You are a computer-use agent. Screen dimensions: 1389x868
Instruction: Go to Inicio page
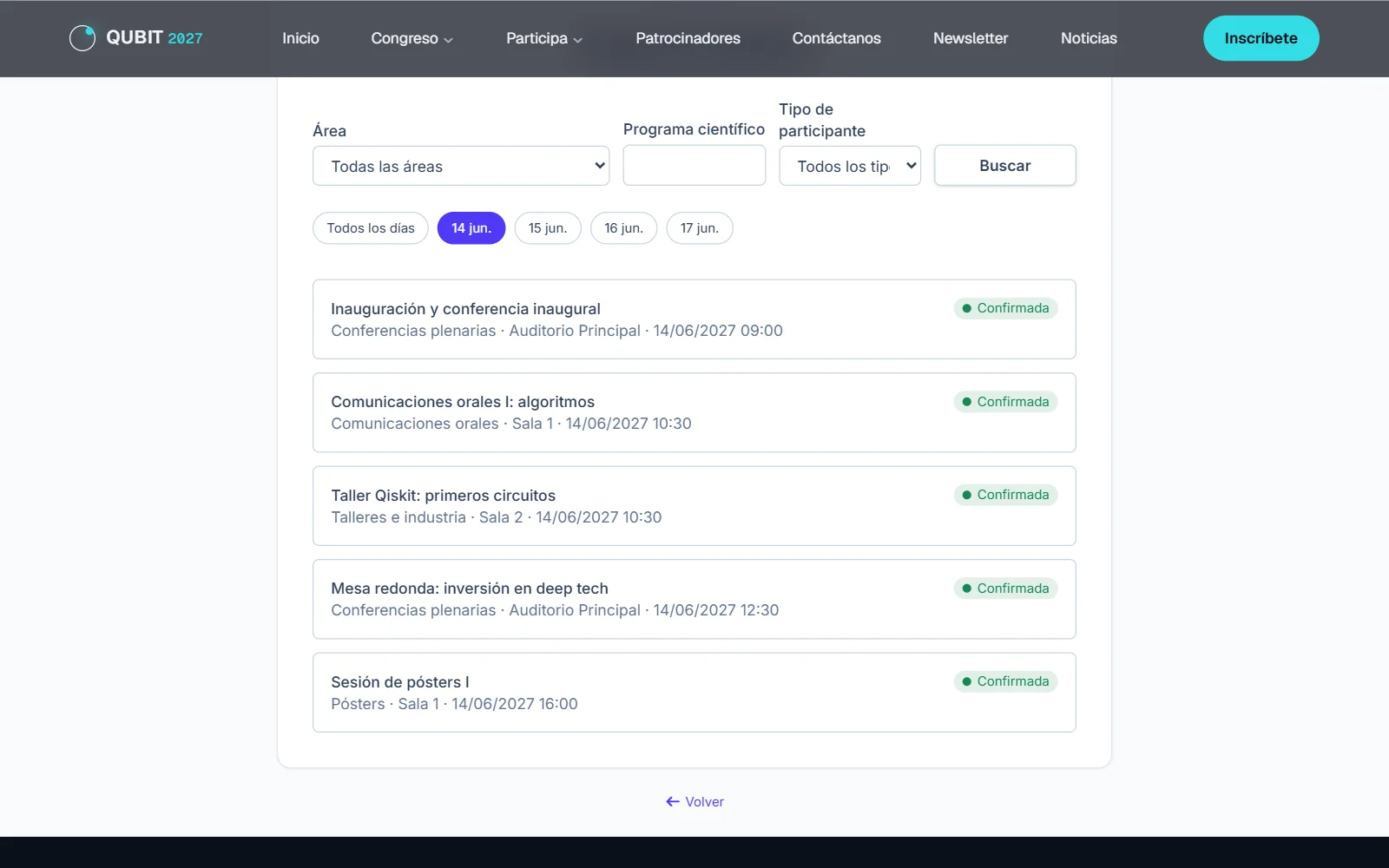(300, 38)
